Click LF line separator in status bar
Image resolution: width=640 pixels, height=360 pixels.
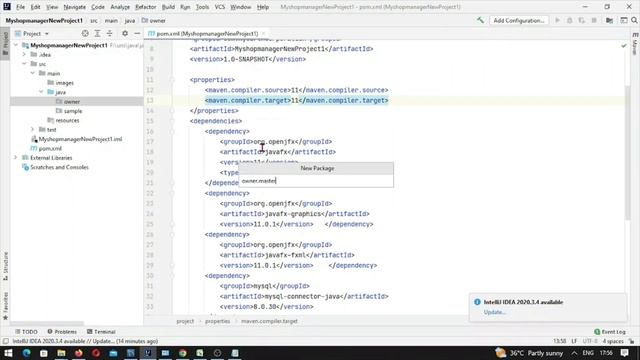(574, 341)
